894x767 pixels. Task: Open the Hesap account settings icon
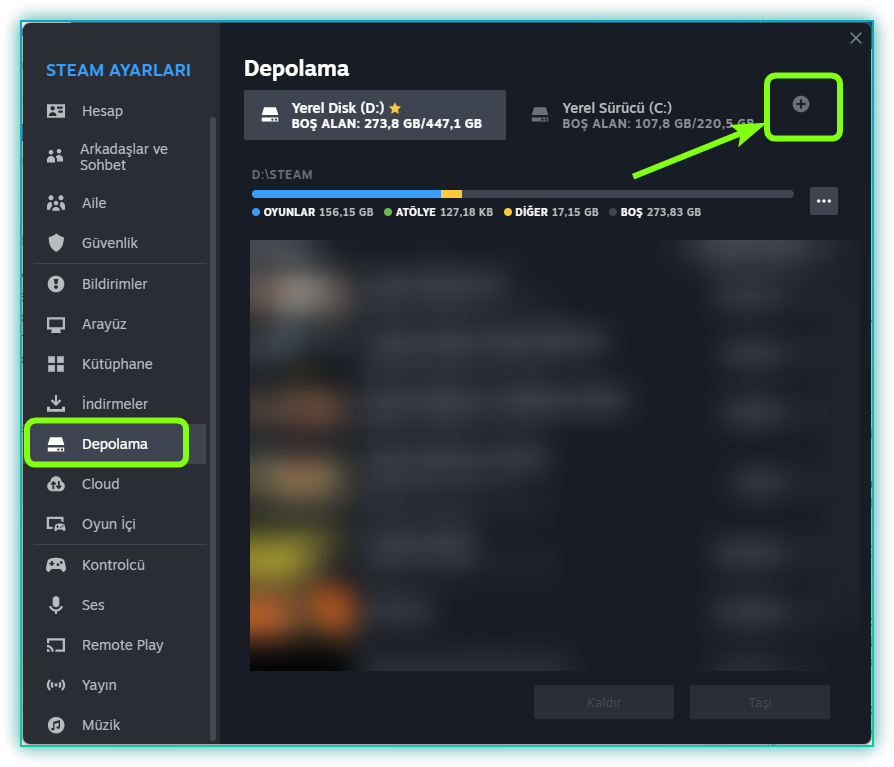pyautogui.click(x=56, y=111)
